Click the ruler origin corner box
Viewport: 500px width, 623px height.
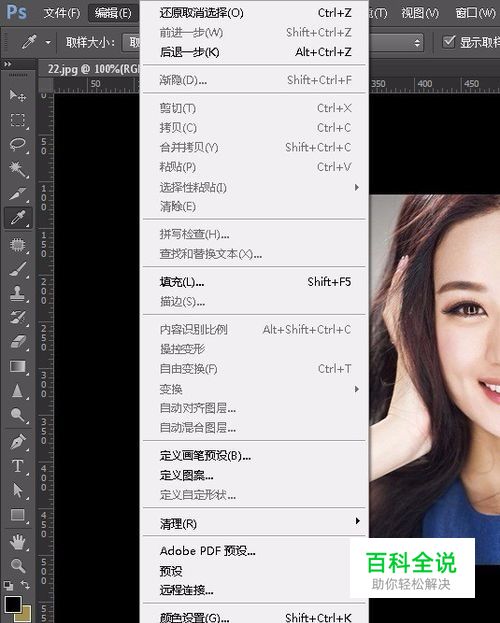[46, 85]
